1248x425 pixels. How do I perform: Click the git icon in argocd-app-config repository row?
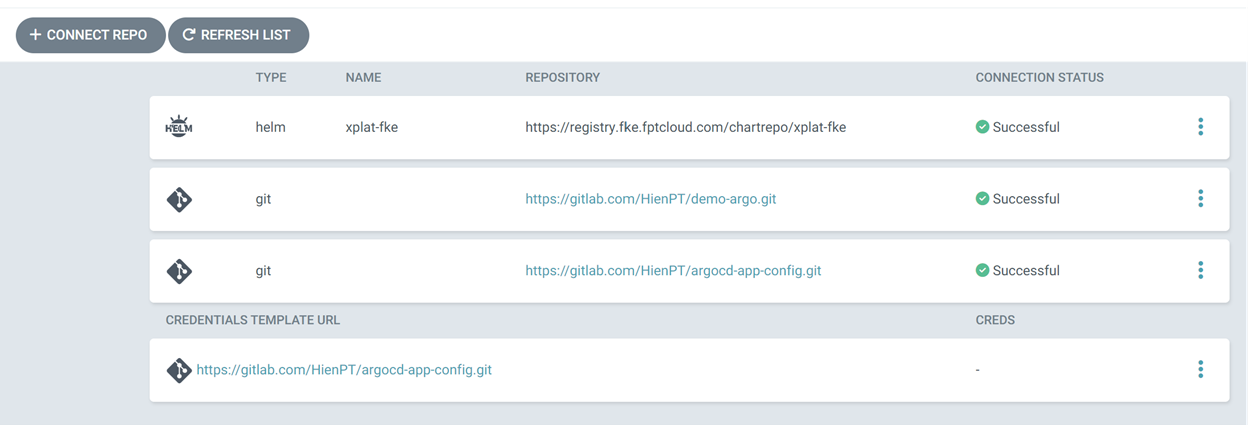[179, 271]
